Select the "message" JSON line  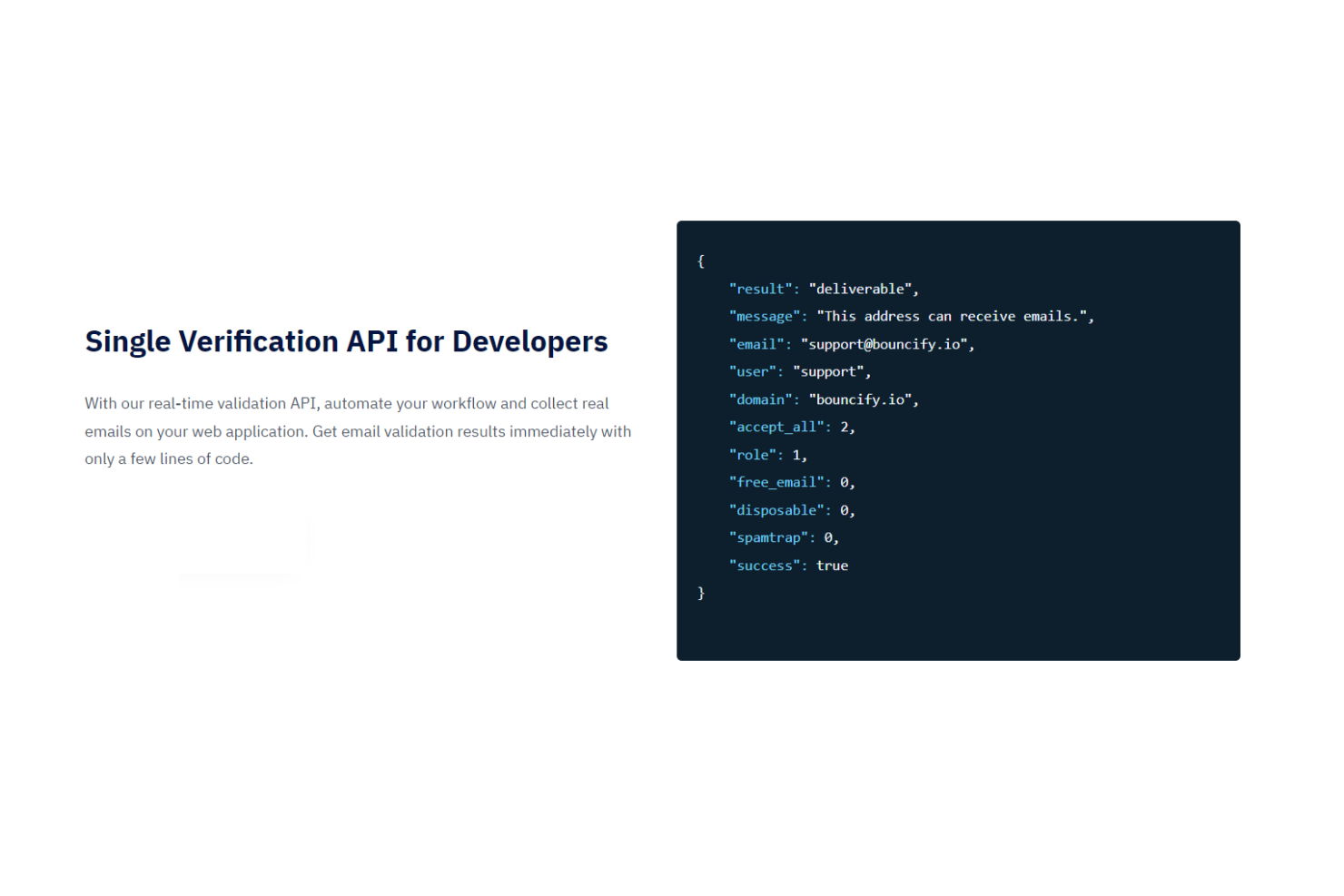tap(911, 316)
